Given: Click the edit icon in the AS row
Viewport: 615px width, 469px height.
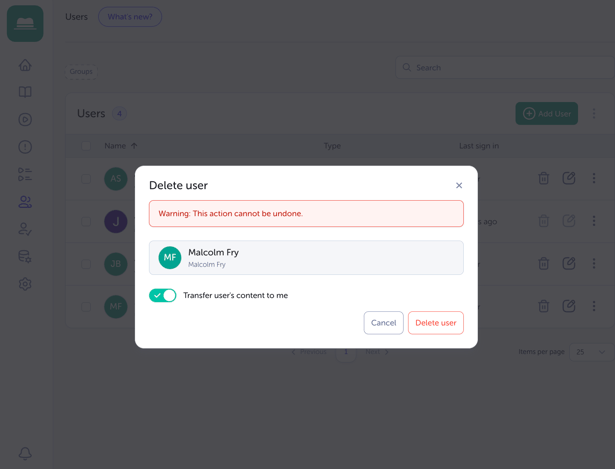Looking at the screenshot, I should pyautogui.click(x=569, y=178).
